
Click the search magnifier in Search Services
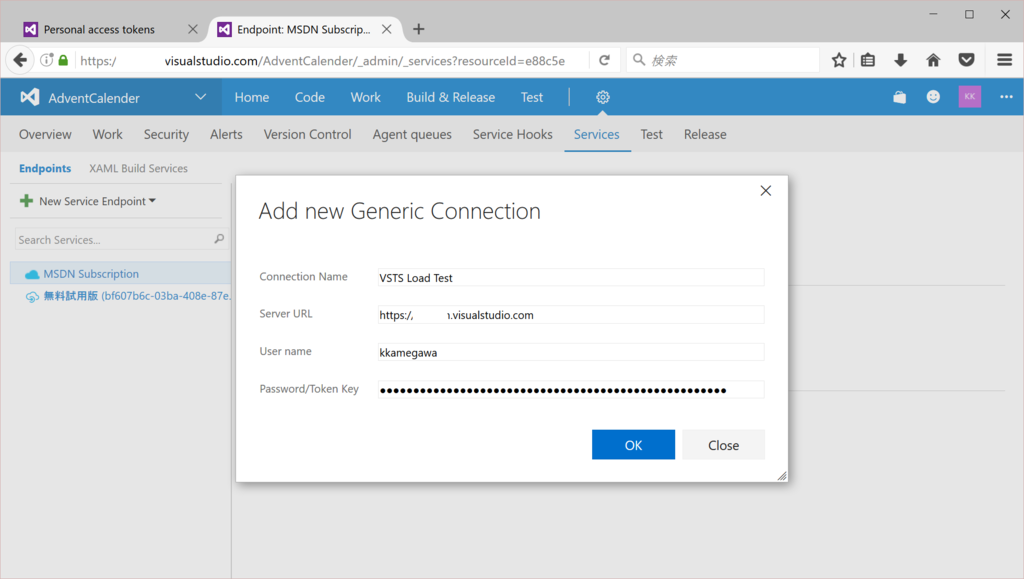tap(219, 240)
